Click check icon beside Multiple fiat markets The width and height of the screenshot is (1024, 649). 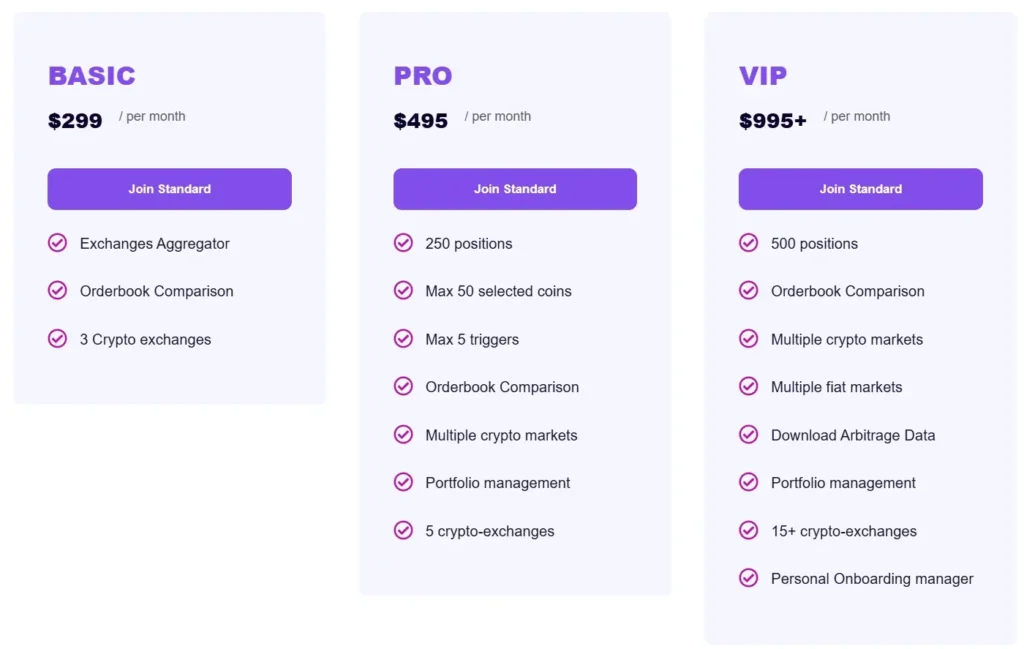click(748, 387)
